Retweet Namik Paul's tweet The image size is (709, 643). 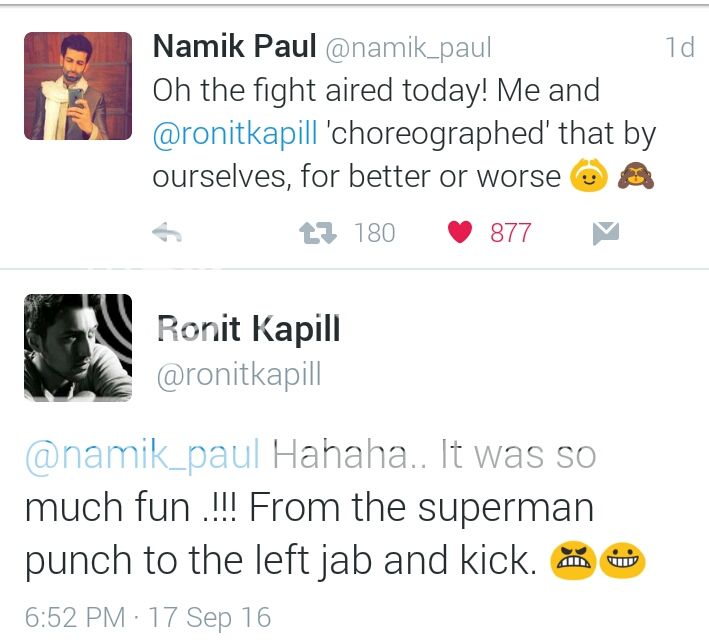[x=318, y=234]
